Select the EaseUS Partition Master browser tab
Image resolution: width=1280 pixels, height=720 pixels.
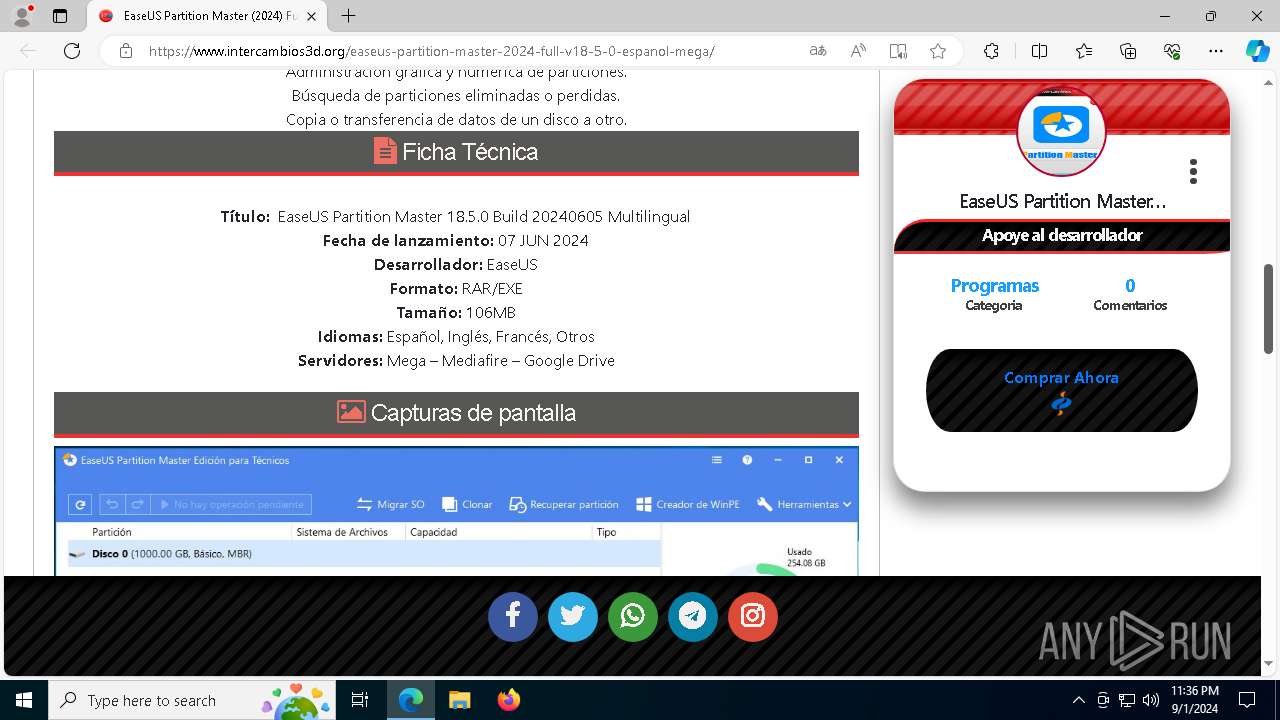pos(207,16)
